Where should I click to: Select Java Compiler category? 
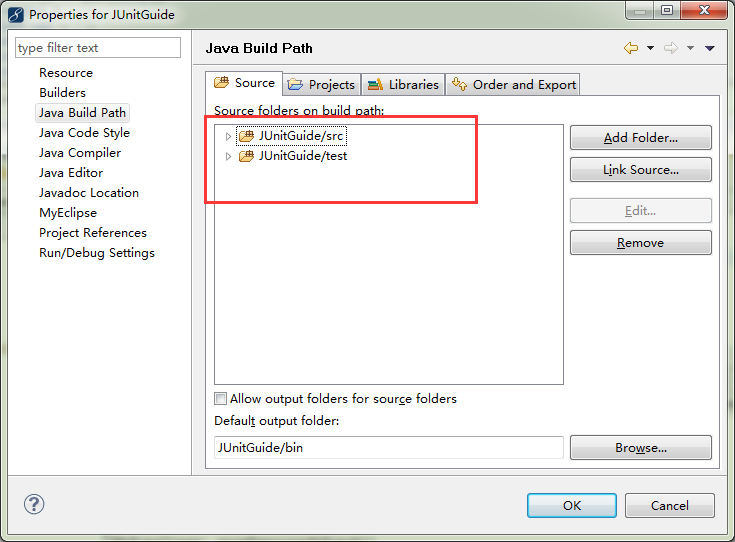point(80,153)
